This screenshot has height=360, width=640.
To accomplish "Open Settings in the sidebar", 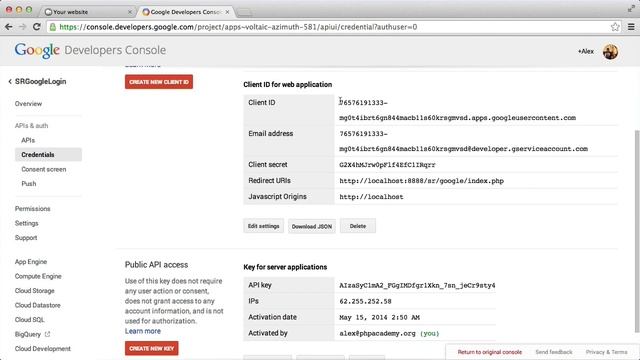I will tap(27, 223).
